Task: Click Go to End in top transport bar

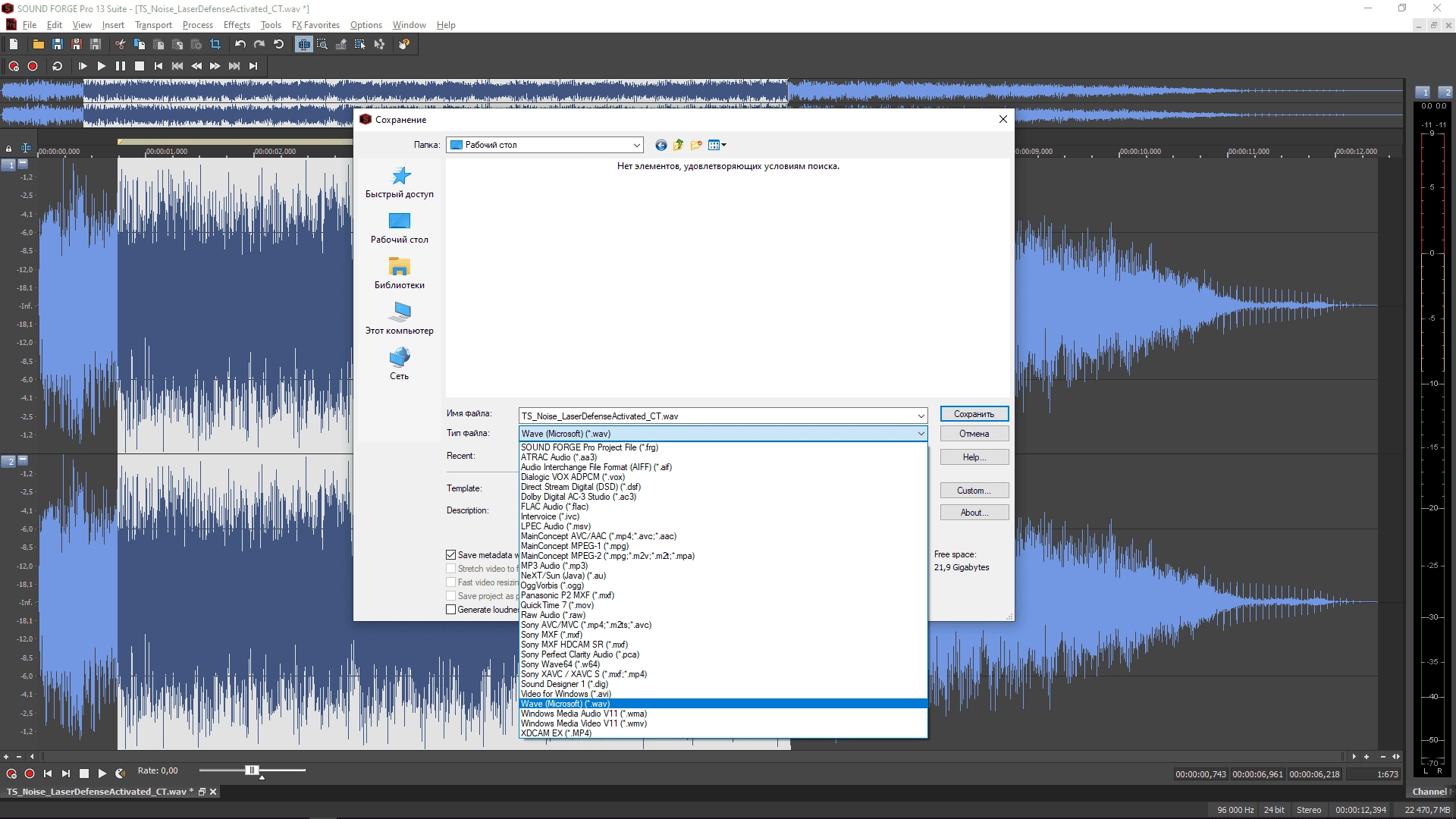Action: (x=253, y=66)
